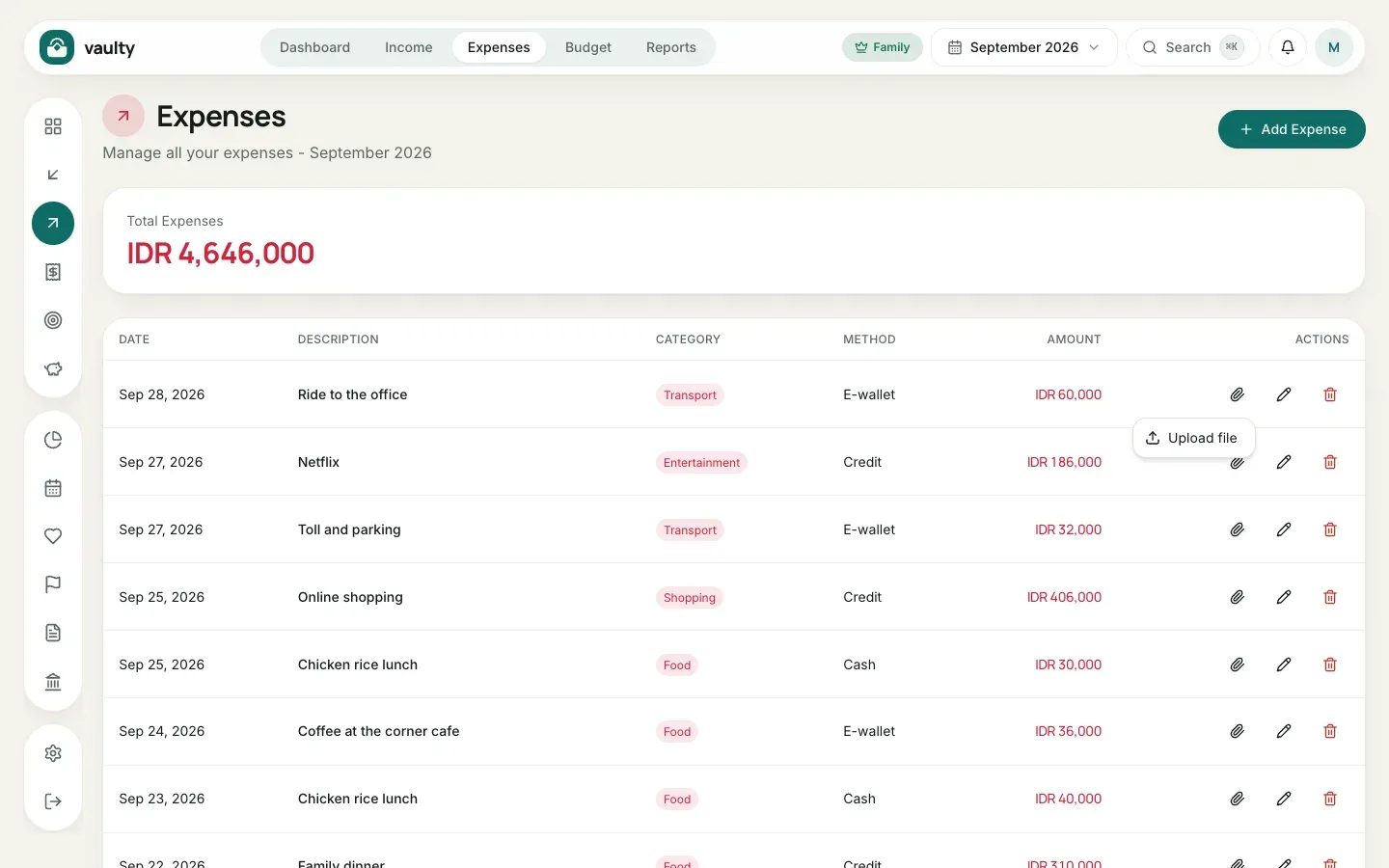Screen dimensions: 1389x868
Task: Choose Upload file from the popup
Action: point(1193,438)
